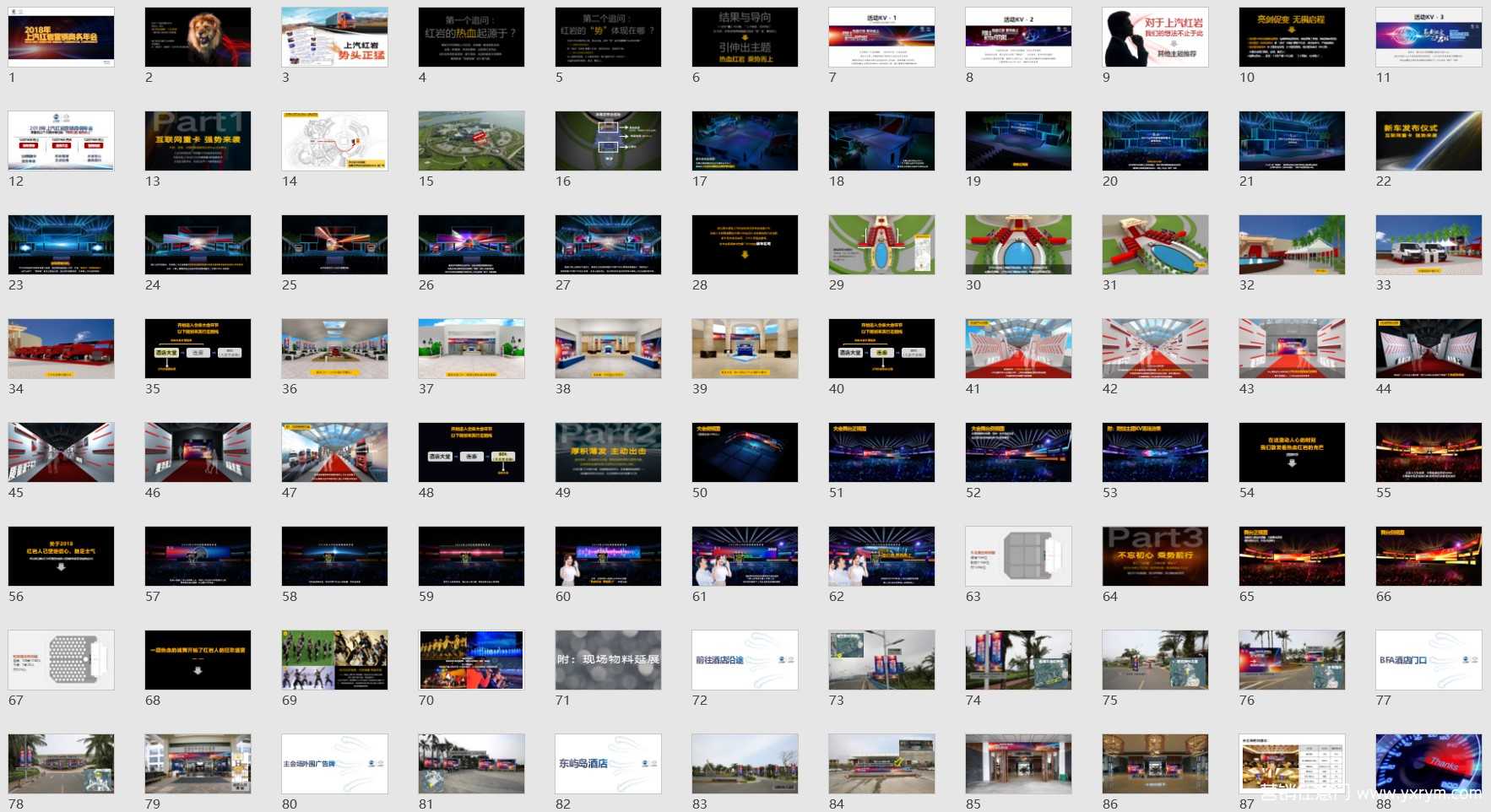Screen dimensions: 1491x812
Task: Select slide 23 stage thumbnail
Action: [61, 245]
